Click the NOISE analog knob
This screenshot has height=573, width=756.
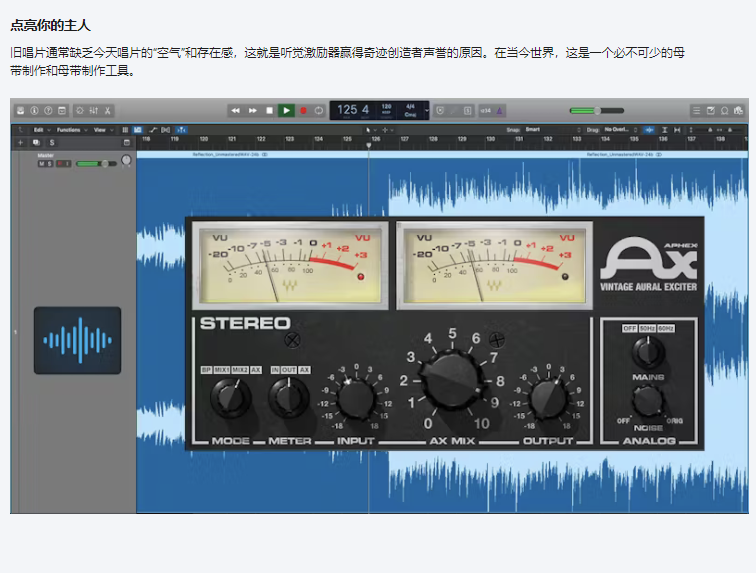[x=648, y=402]
